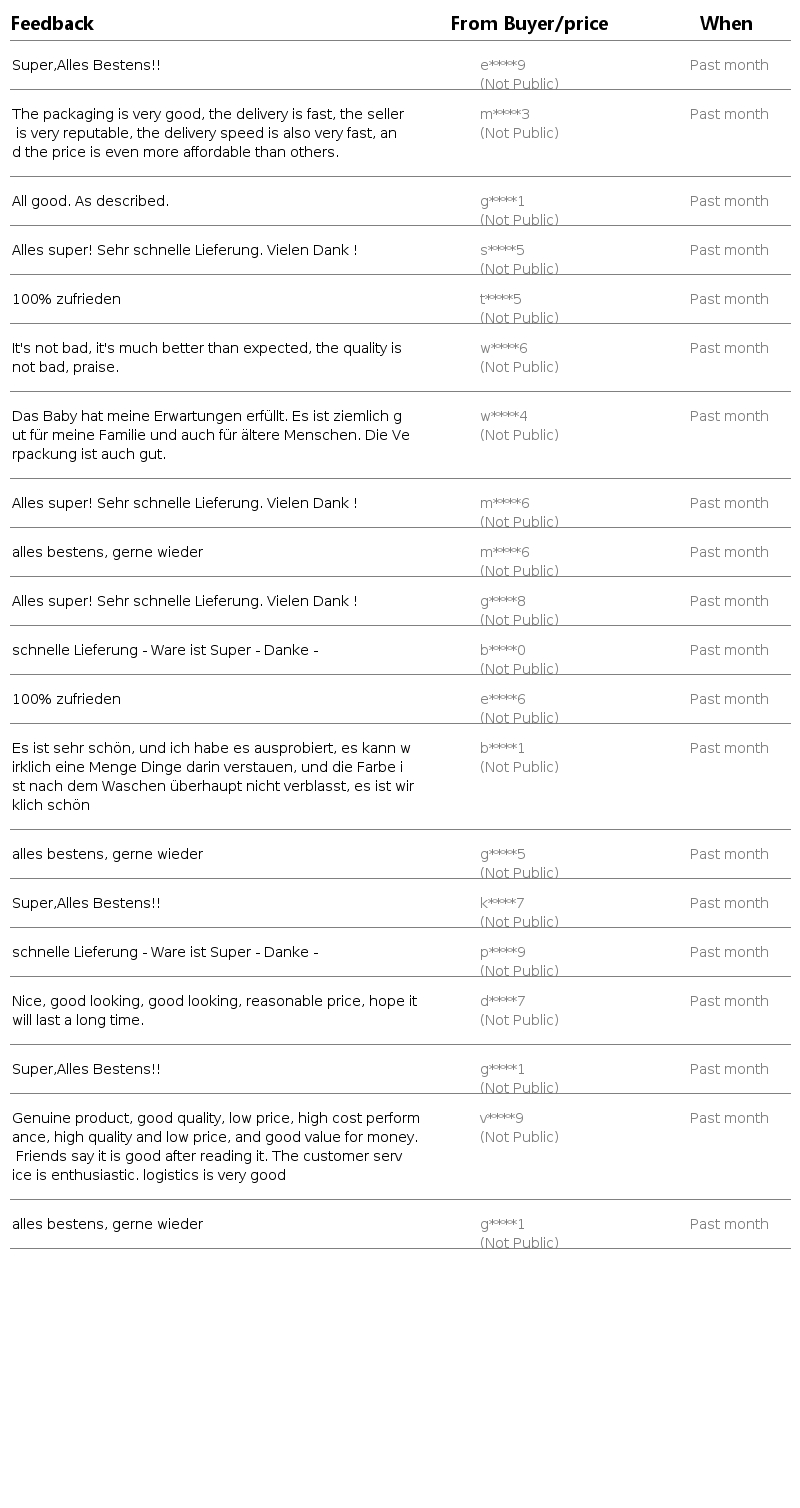Click the When column header
Image resolution: width=800 pixels, height=1508 pixels.
click(726, 24)
